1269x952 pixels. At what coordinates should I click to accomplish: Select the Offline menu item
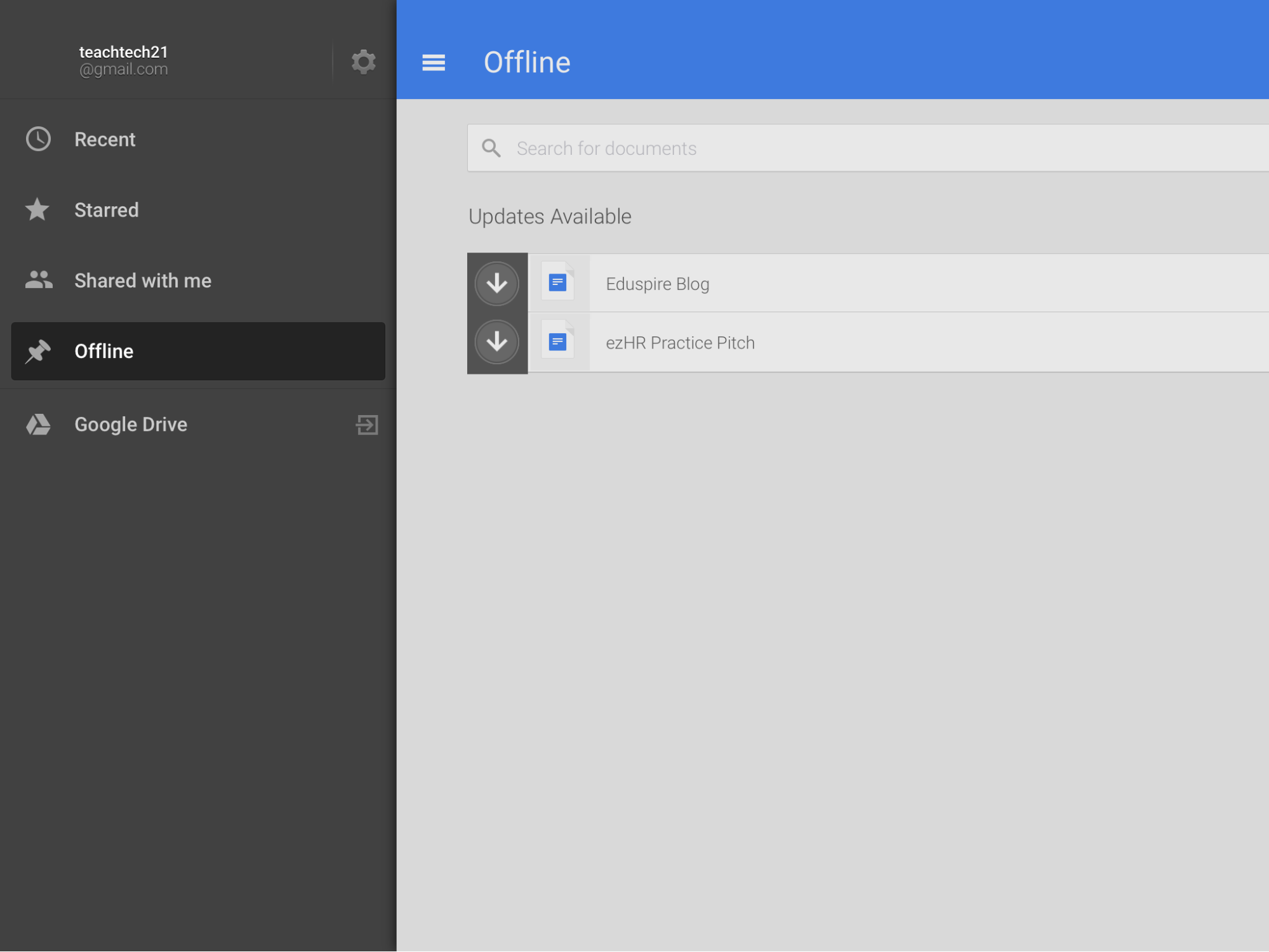point(198,351)
